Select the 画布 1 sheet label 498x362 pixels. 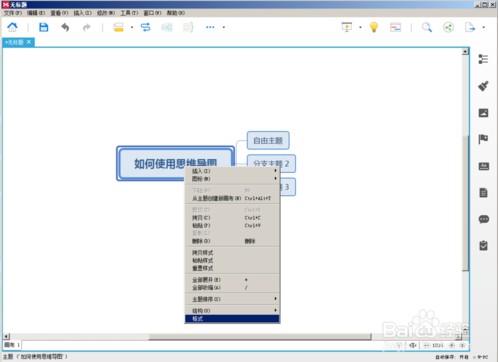click(x=12, y=345)
